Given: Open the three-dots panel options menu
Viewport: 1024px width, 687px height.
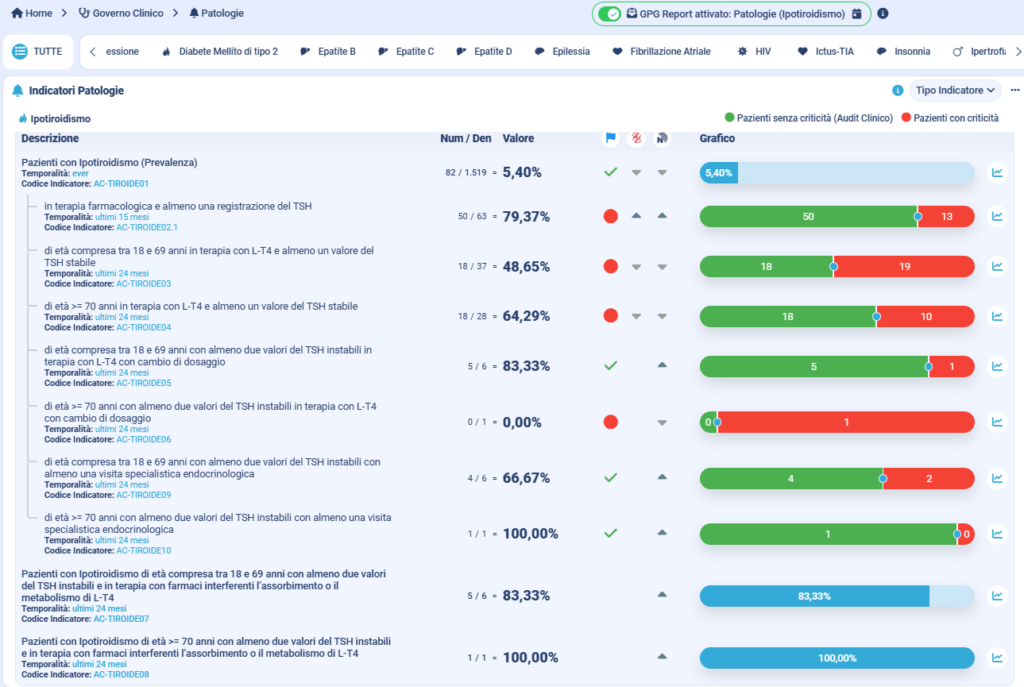Looking at the screenshot, I should [x=1015, y=90].
